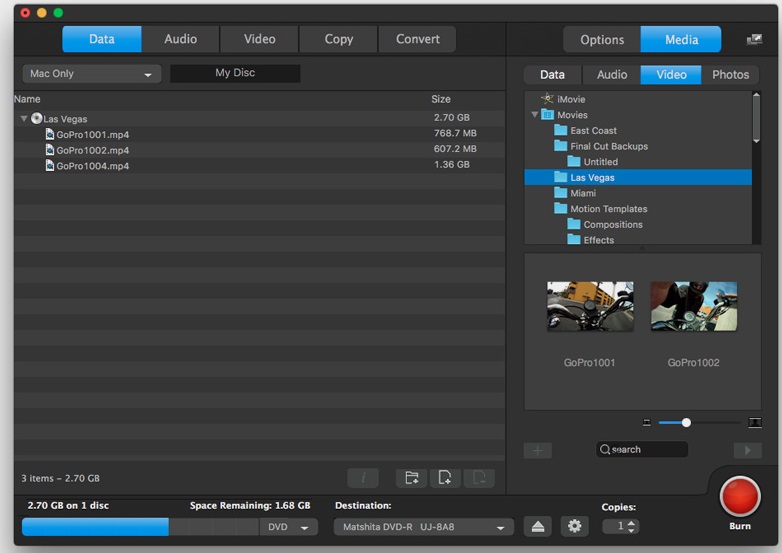Switch to the Media panel
The width and height of the screenshot is (782, 553).
(x=681, y=39)
